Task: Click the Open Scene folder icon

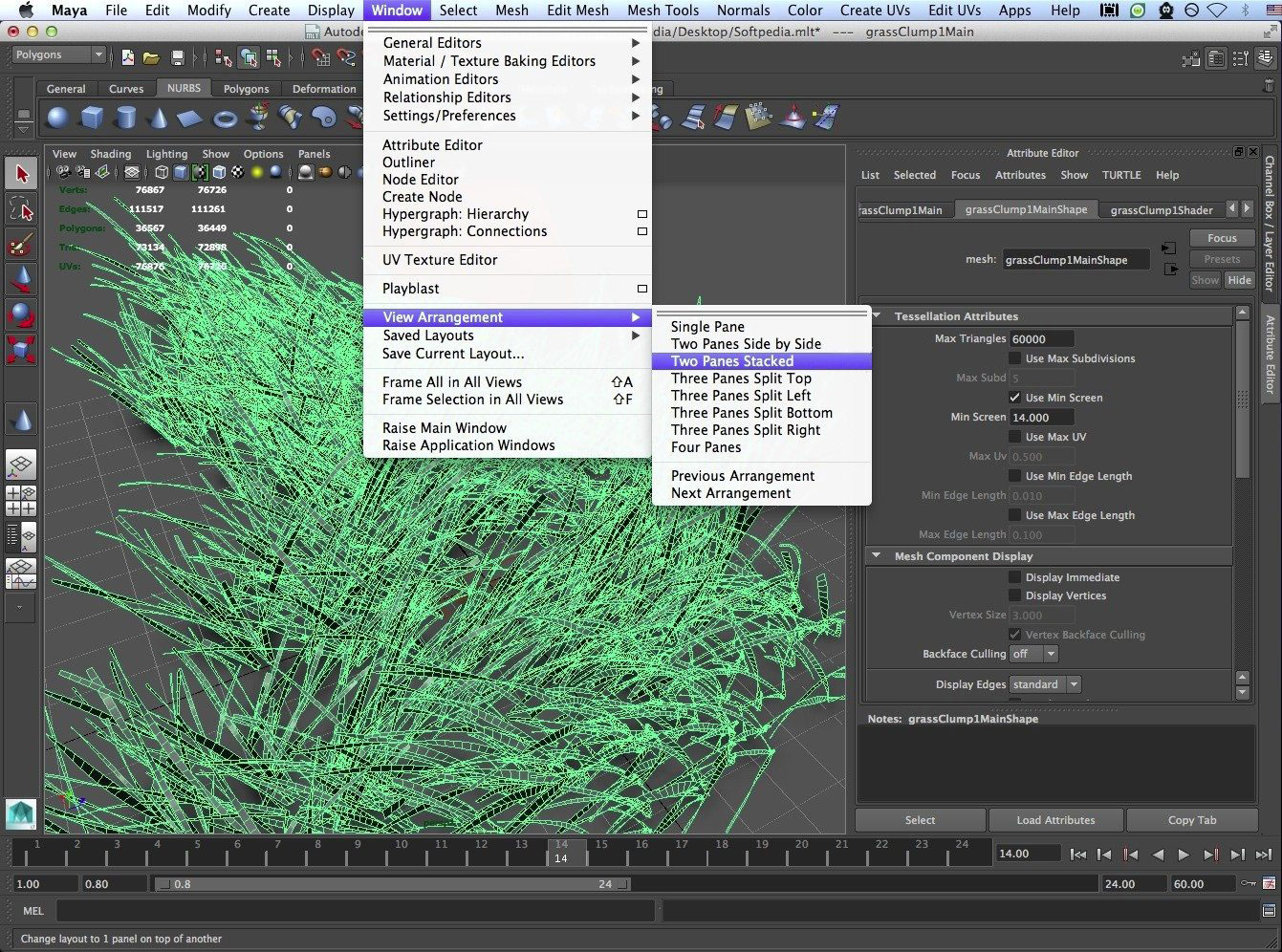Action: [151, 57]
